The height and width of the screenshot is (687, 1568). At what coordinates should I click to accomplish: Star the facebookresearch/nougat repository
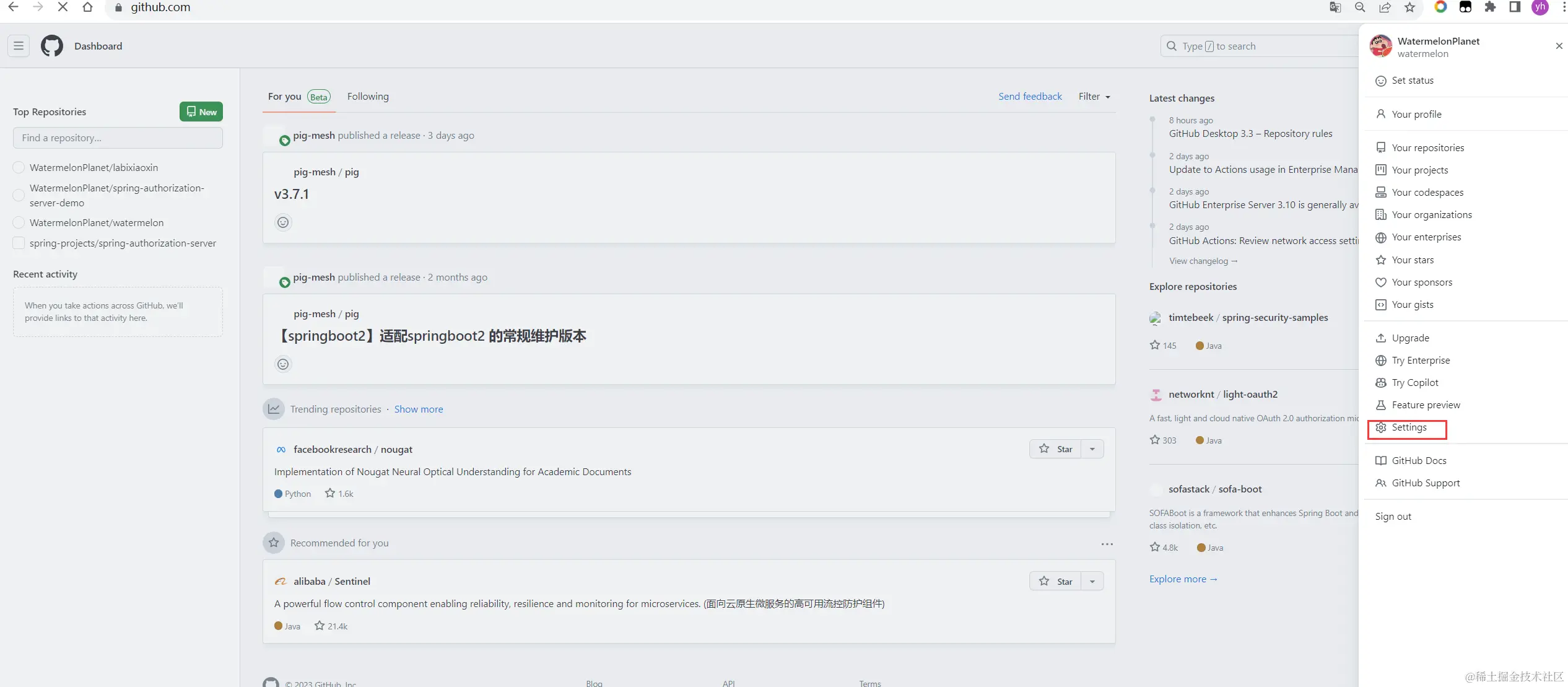point(1055,449)
